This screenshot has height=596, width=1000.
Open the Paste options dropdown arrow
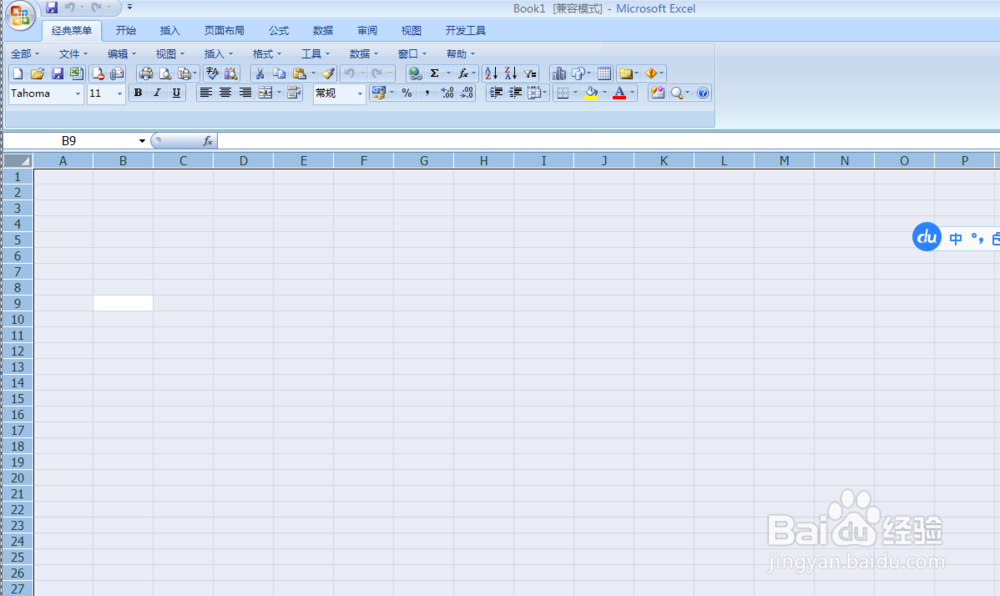(313, 74)
